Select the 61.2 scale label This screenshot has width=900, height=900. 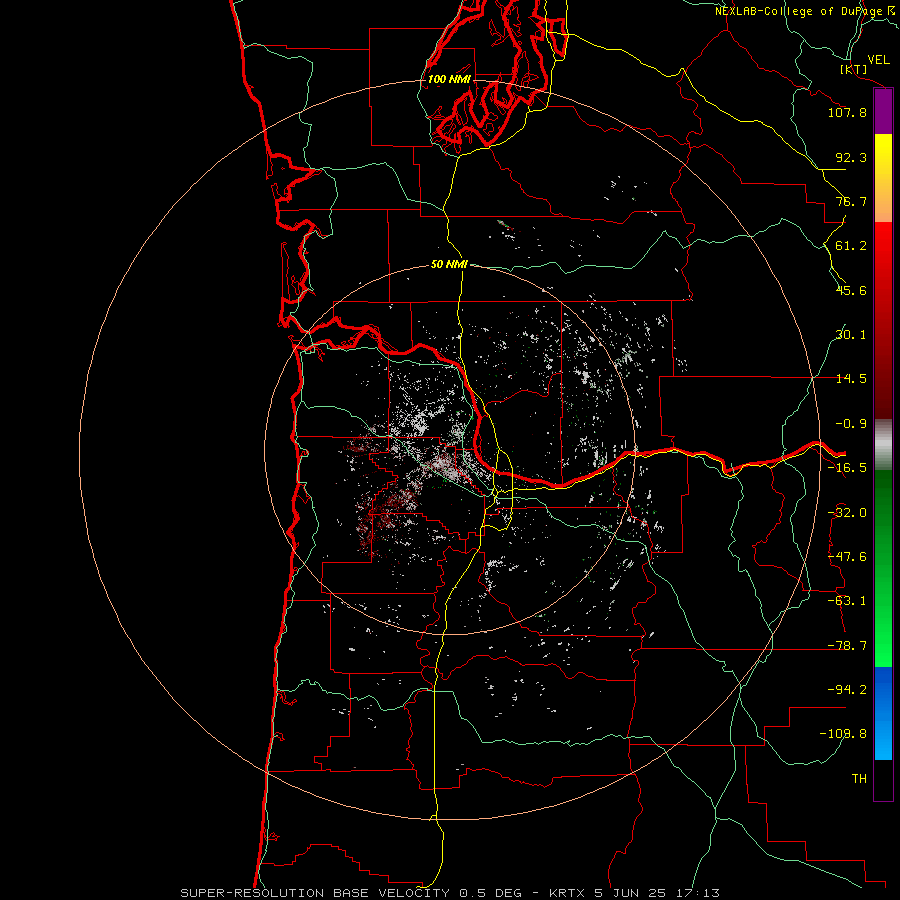[x=851, y=246]
